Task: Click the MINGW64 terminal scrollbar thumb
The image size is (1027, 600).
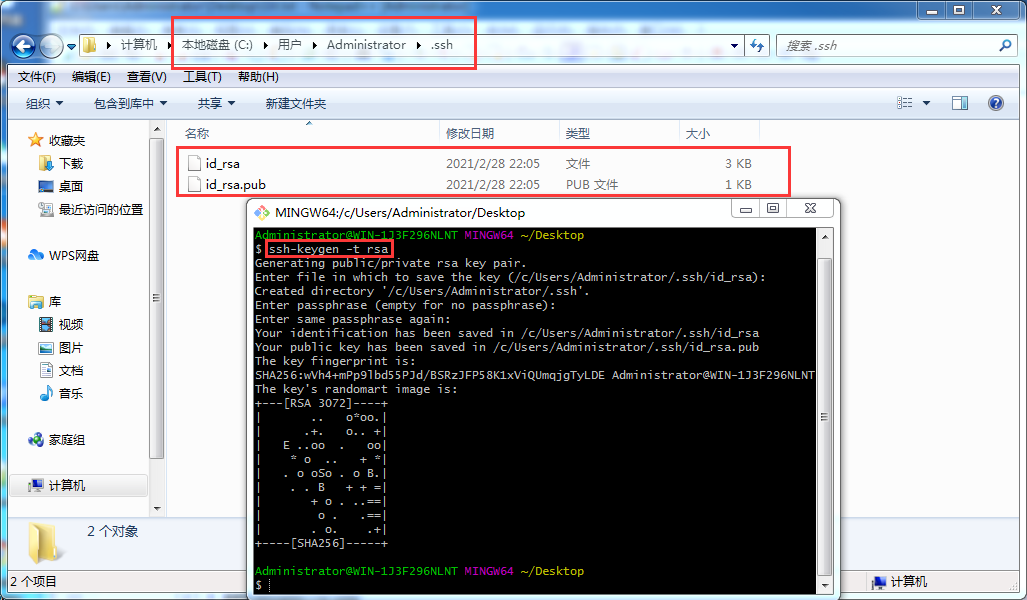Action: [825, 417]
